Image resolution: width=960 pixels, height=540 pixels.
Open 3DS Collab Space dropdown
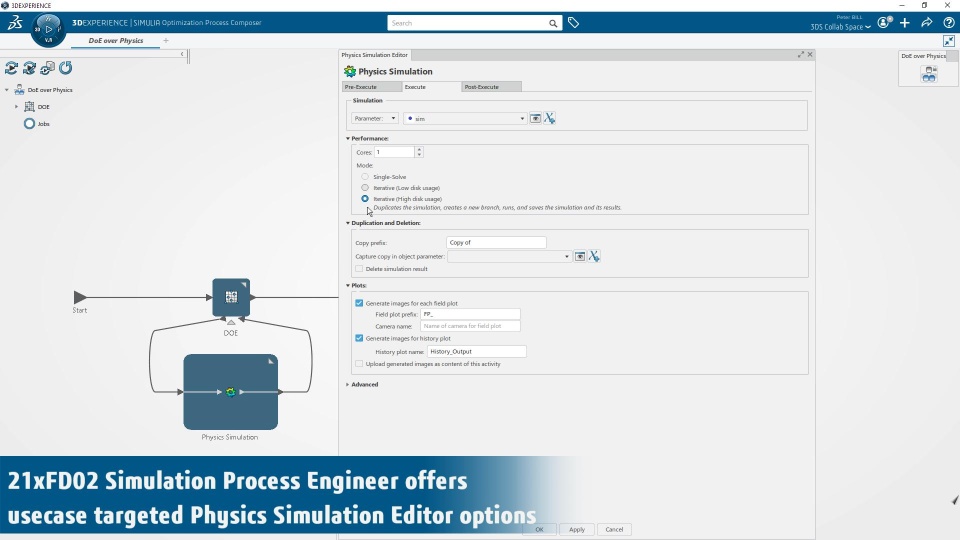pyautogui.click(x=840, y=27)
